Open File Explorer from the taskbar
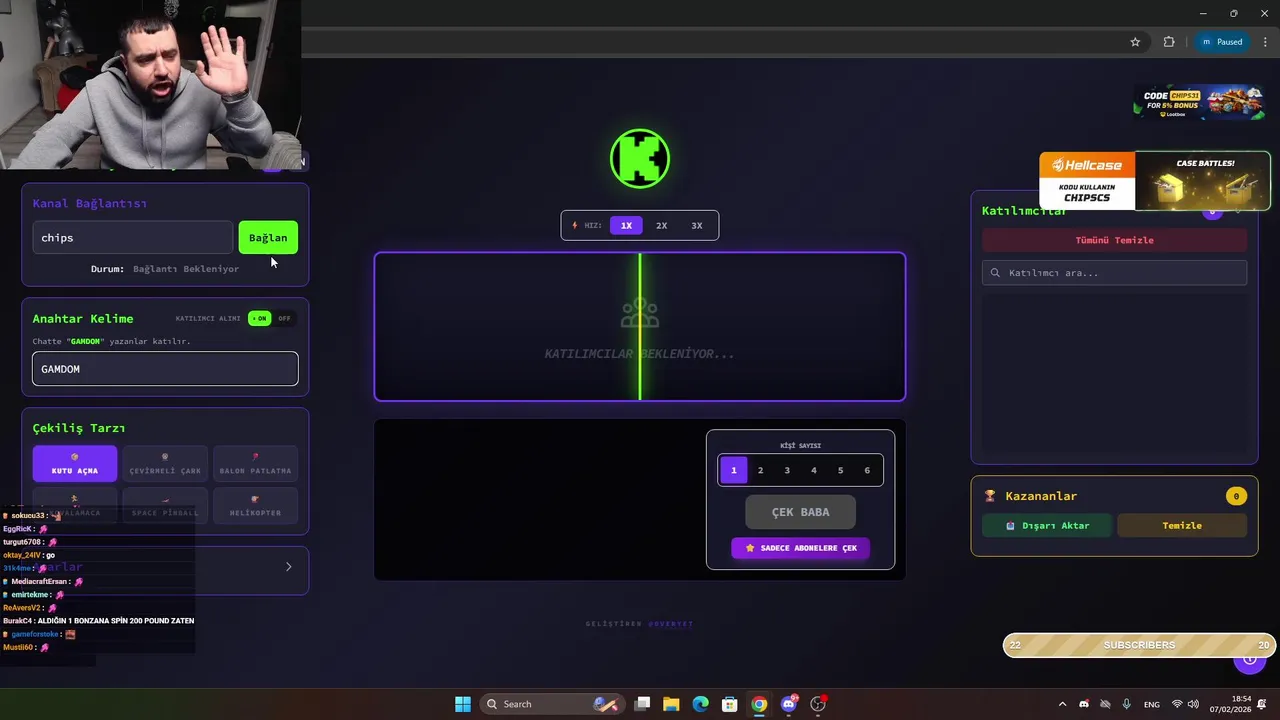The height and width of the screenshot is (720, 1280). [671, 704]
